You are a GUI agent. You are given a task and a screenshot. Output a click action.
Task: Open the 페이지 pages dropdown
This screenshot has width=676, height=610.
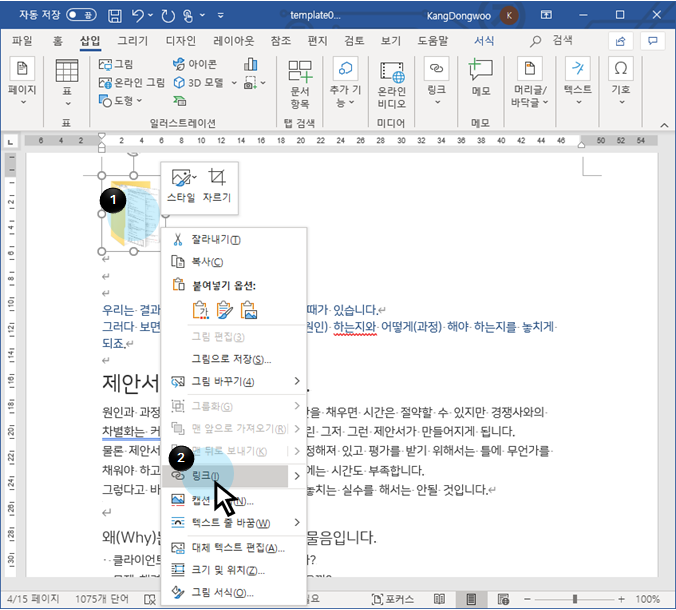pos(22,81)
